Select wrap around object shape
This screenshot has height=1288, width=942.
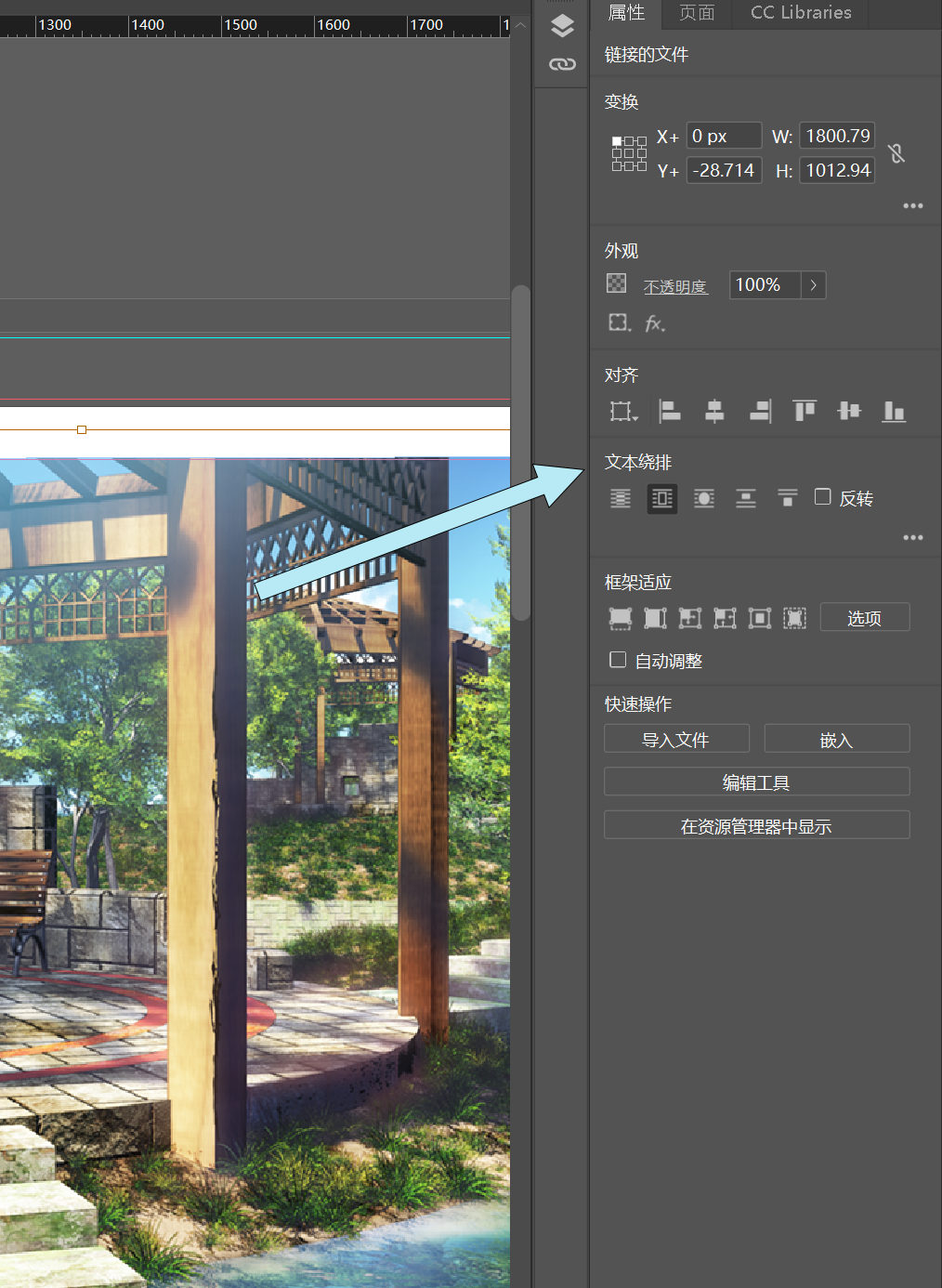704,499
